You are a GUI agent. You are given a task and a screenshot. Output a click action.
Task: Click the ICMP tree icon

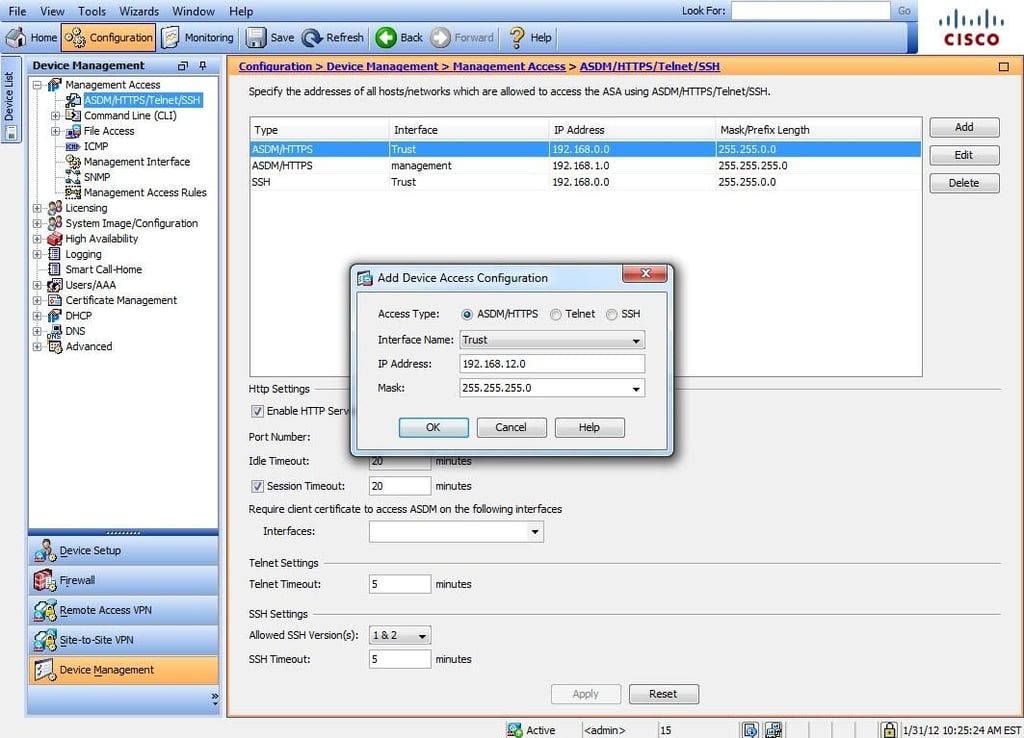pos(73,146)
